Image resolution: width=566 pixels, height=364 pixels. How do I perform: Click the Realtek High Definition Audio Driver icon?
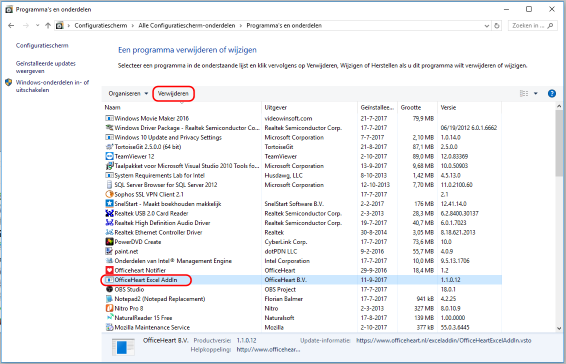coord(109,223)
